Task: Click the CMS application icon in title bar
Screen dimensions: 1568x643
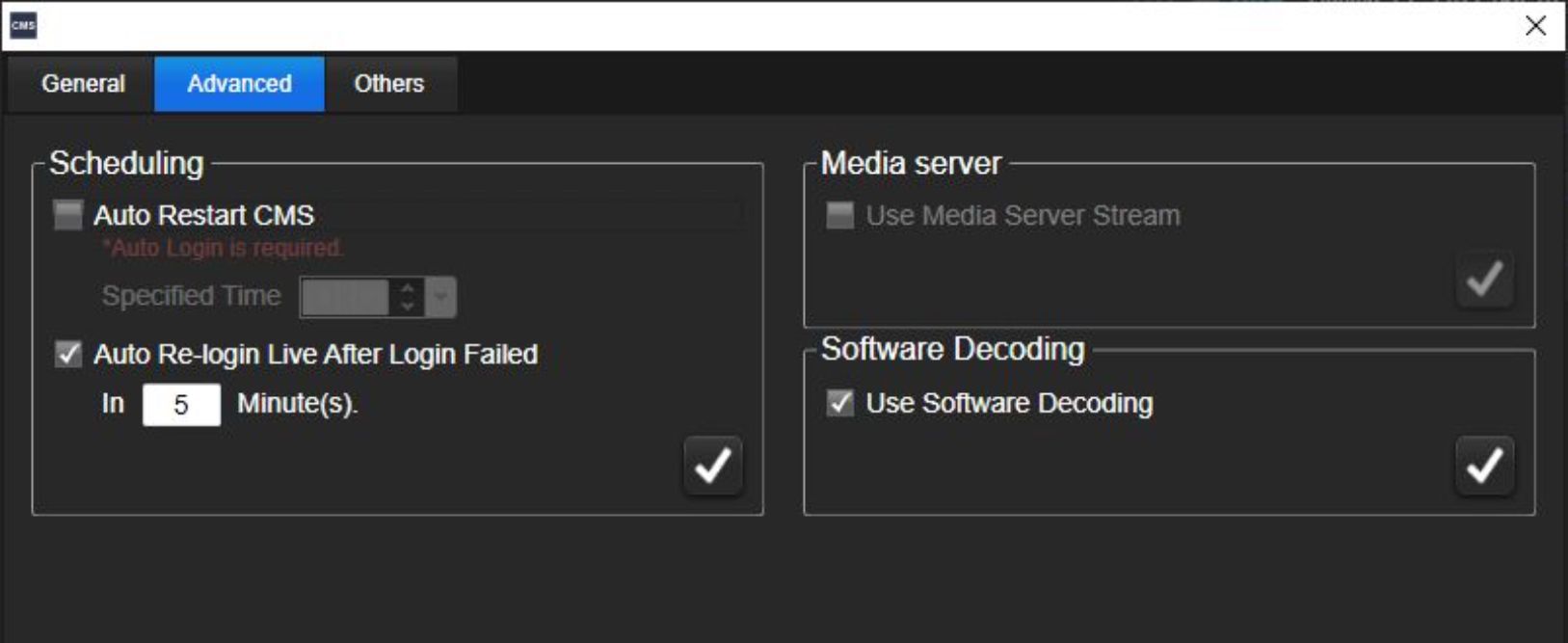Action: click(x=23, y=26)
